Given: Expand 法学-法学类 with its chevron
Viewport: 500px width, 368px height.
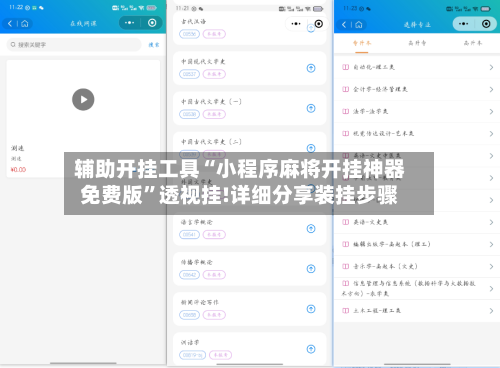Looking at the screenshot, I should [491, 112].
